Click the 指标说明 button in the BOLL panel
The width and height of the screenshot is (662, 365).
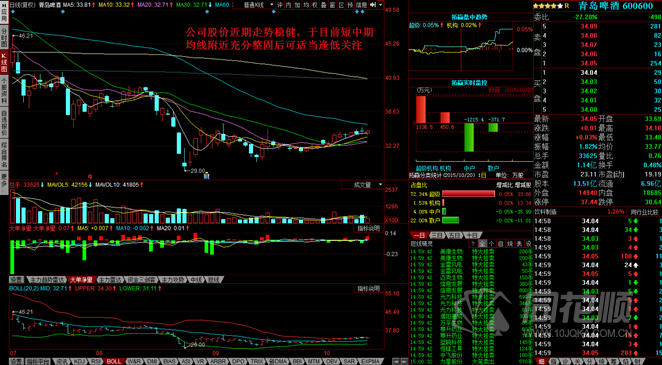(x=369, y=289)
